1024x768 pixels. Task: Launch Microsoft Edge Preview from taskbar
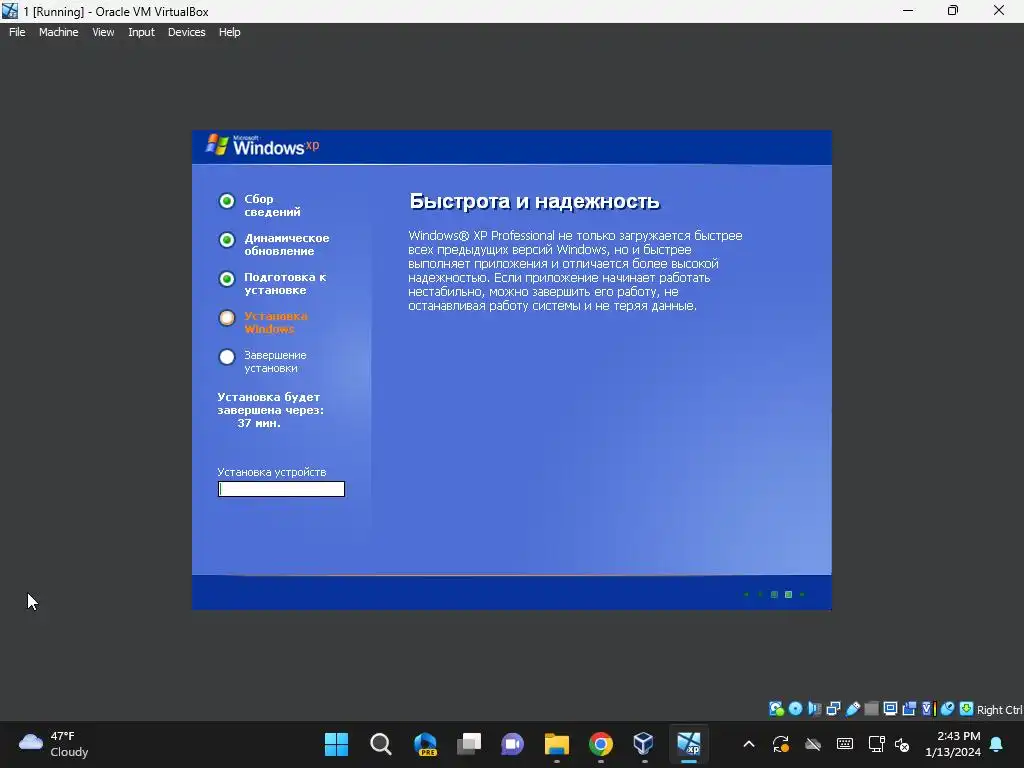[x=425, y=744]
